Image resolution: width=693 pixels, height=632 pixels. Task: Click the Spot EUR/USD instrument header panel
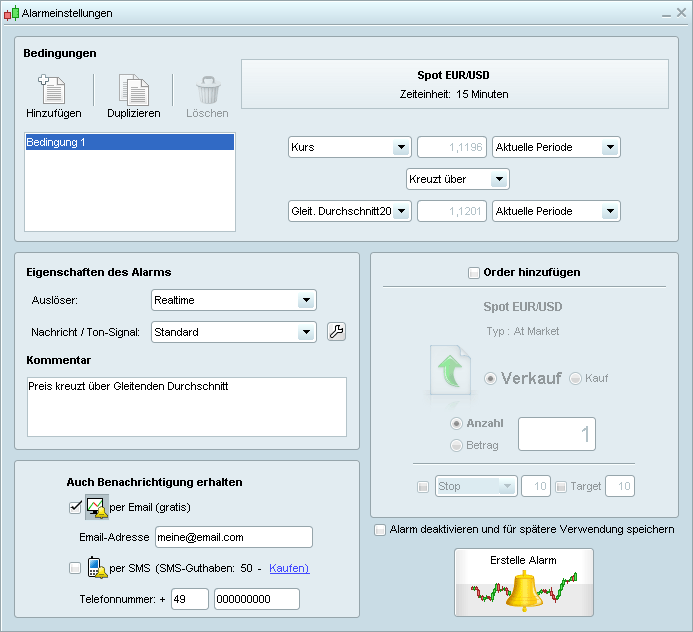[455, 84]
